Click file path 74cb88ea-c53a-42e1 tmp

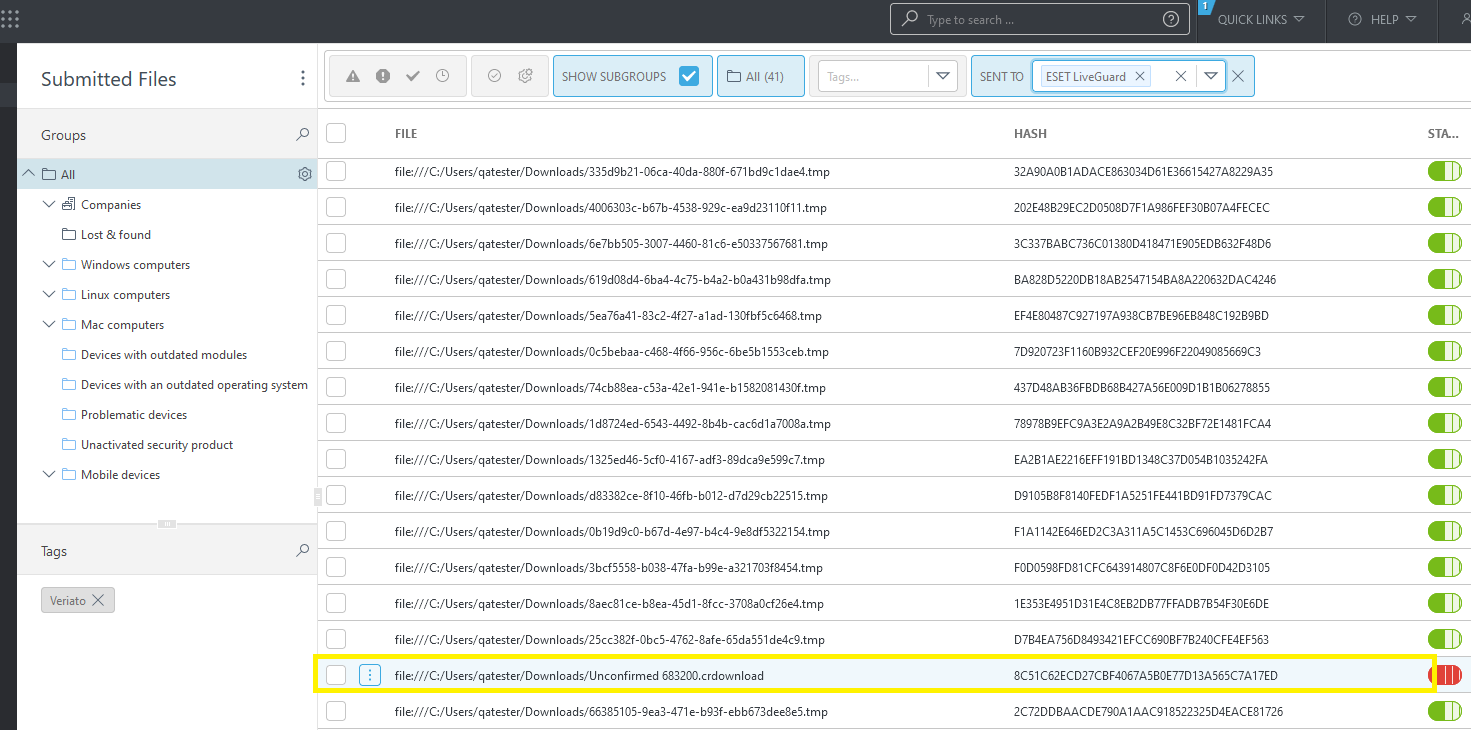click(x=610, y=387)
